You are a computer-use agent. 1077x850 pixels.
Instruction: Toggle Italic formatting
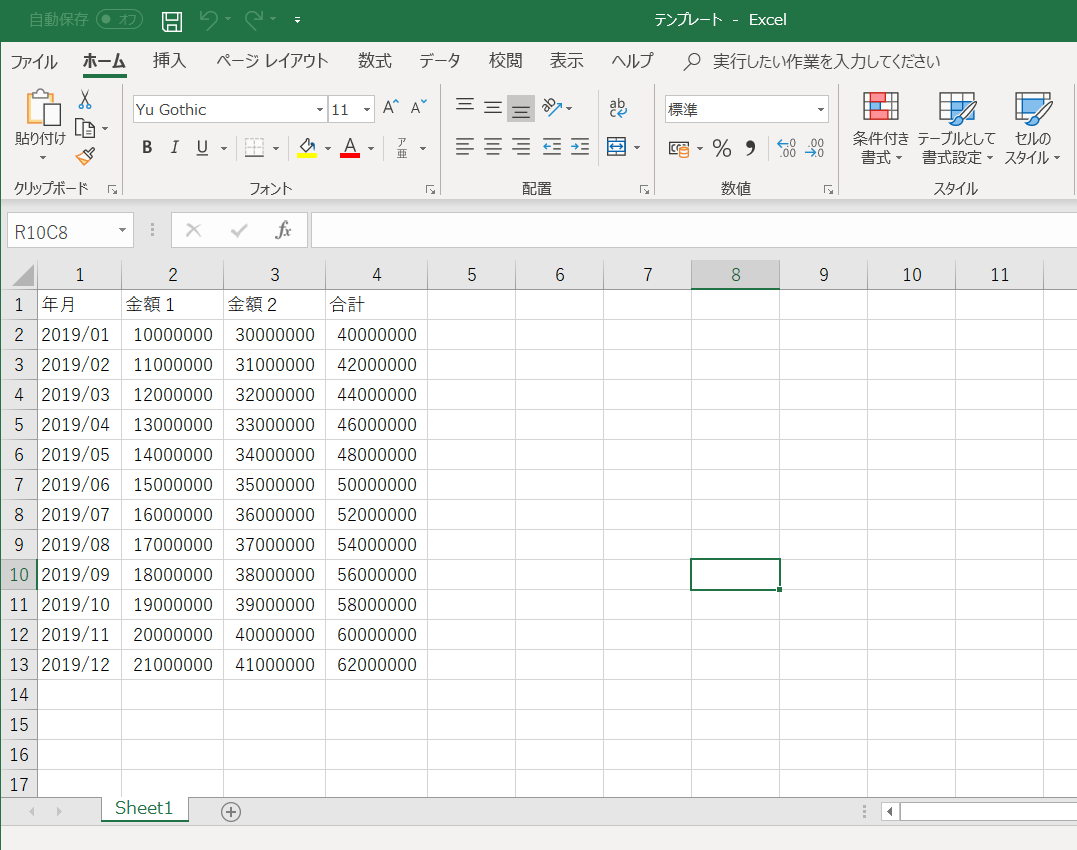pos(174,148)
